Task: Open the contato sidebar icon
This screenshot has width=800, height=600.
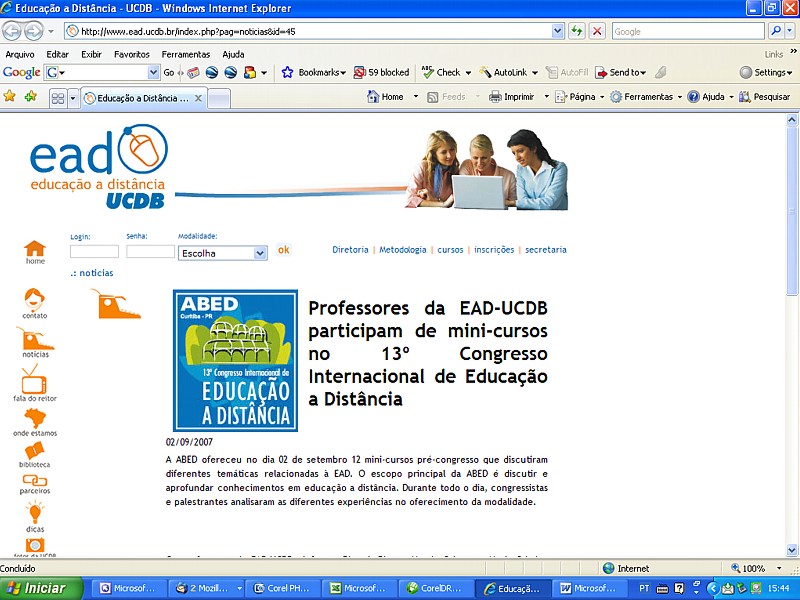Action: [35, 299]
